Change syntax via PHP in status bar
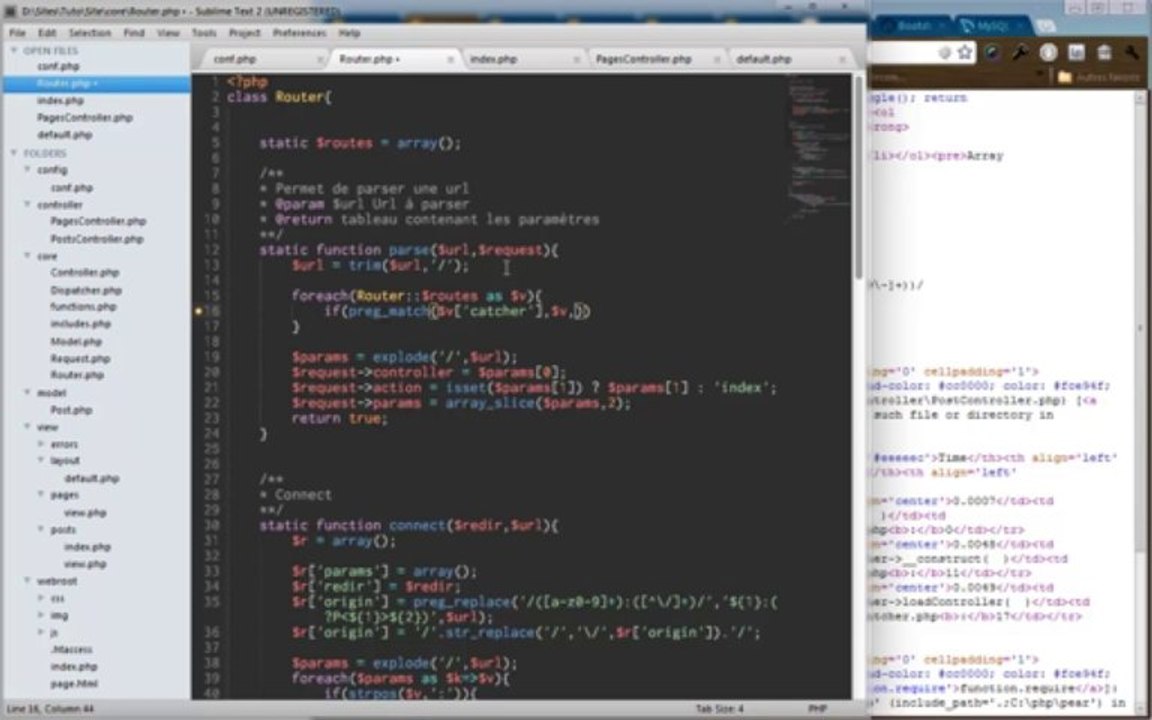 817,709
